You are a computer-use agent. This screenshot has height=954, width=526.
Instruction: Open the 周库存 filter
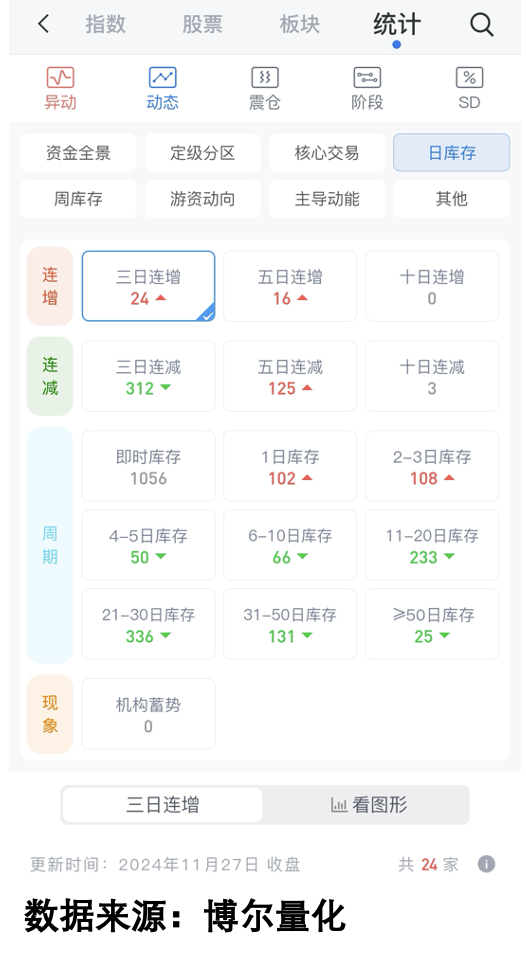[x=78, y=199]
